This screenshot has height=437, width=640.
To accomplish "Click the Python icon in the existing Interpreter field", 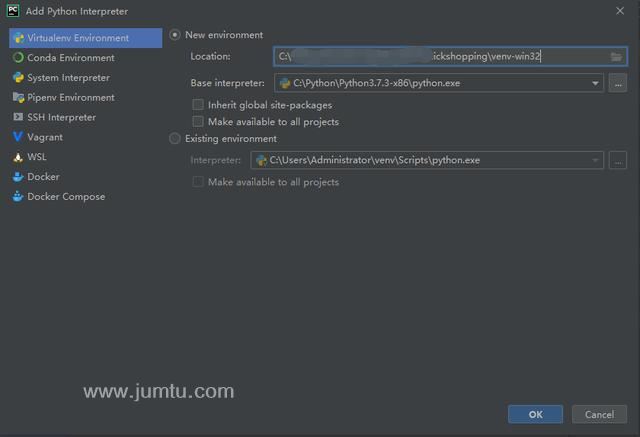I will pyautogui.click(x=261, y=160).
